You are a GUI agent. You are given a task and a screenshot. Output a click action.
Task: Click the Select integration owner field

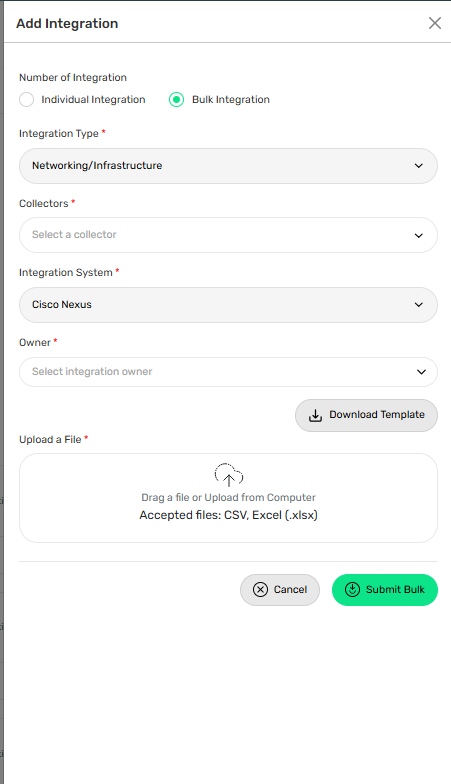(228, 372)
